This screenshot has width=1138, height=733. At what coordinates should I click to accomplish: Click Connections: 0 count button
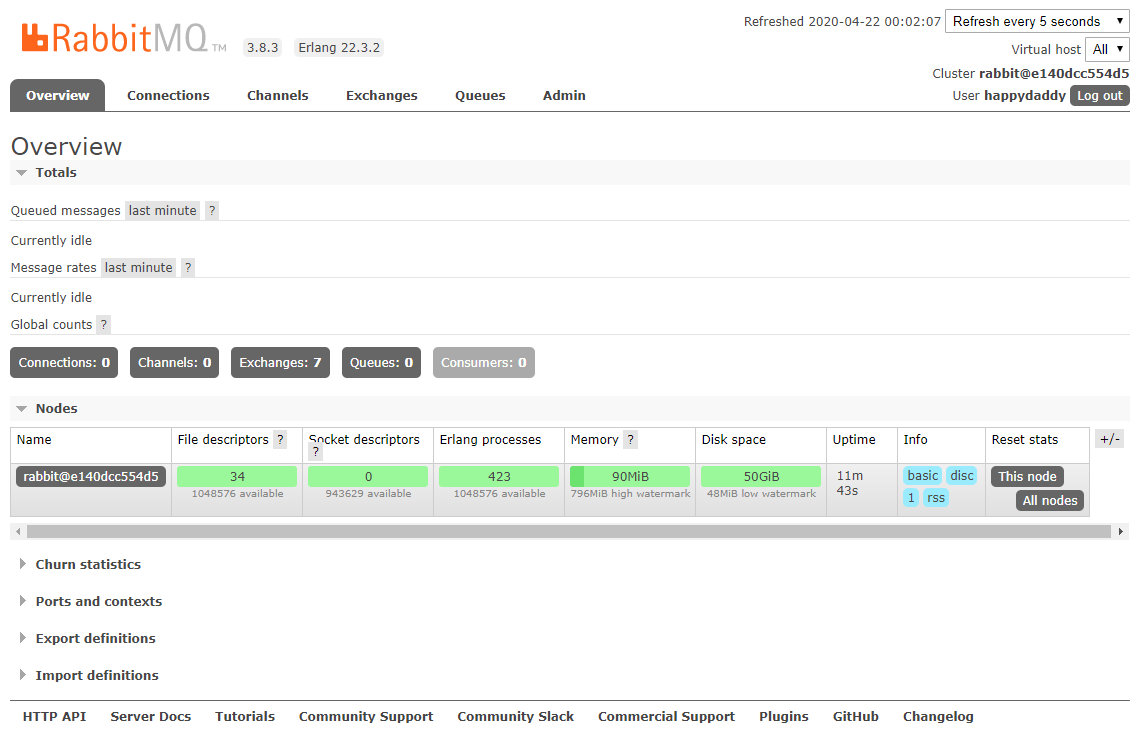click(64, 362)
